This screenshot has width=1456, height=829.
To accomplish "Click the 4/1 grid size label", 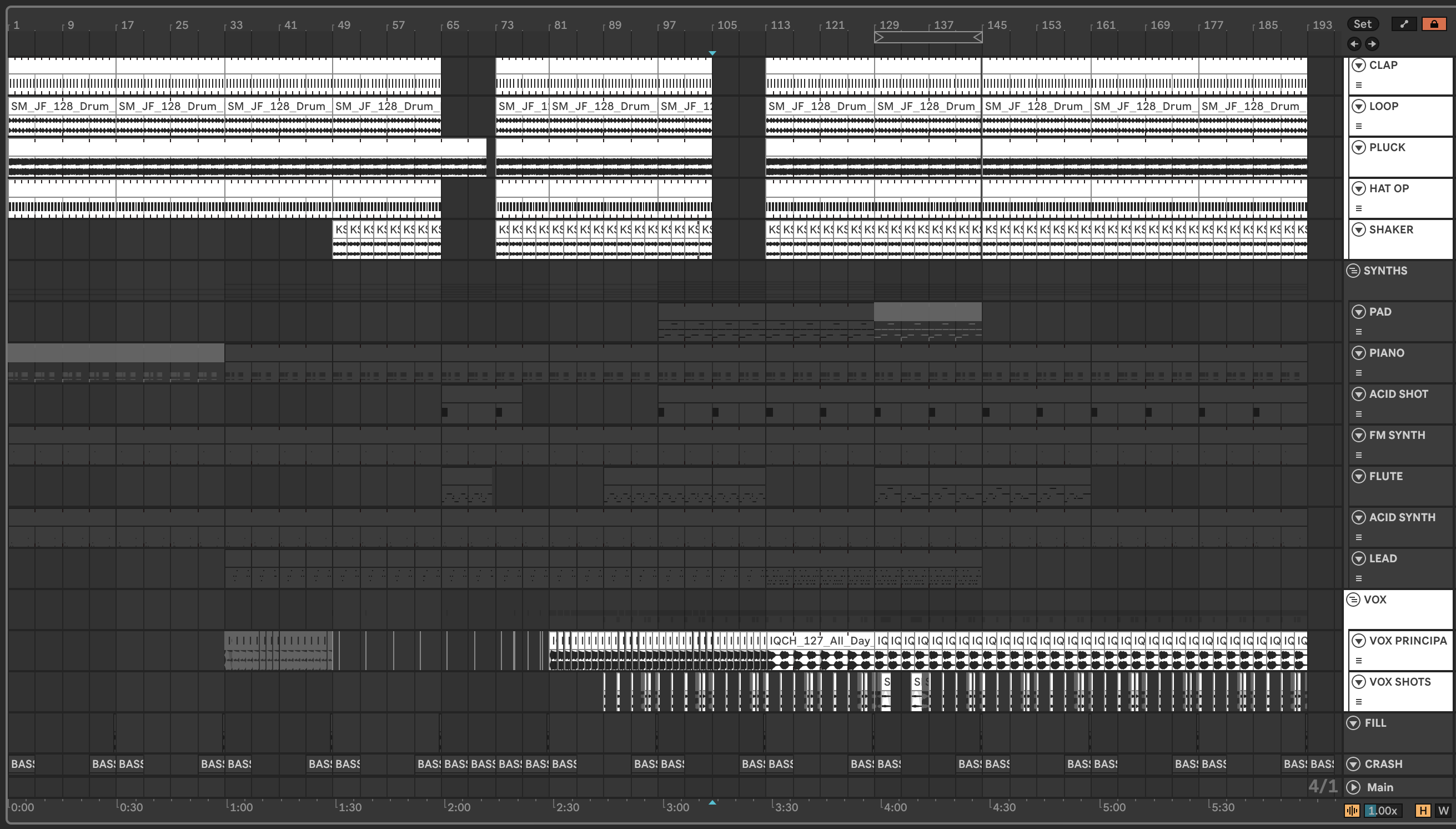I will pyautogui.click(x=1323, y=786).
